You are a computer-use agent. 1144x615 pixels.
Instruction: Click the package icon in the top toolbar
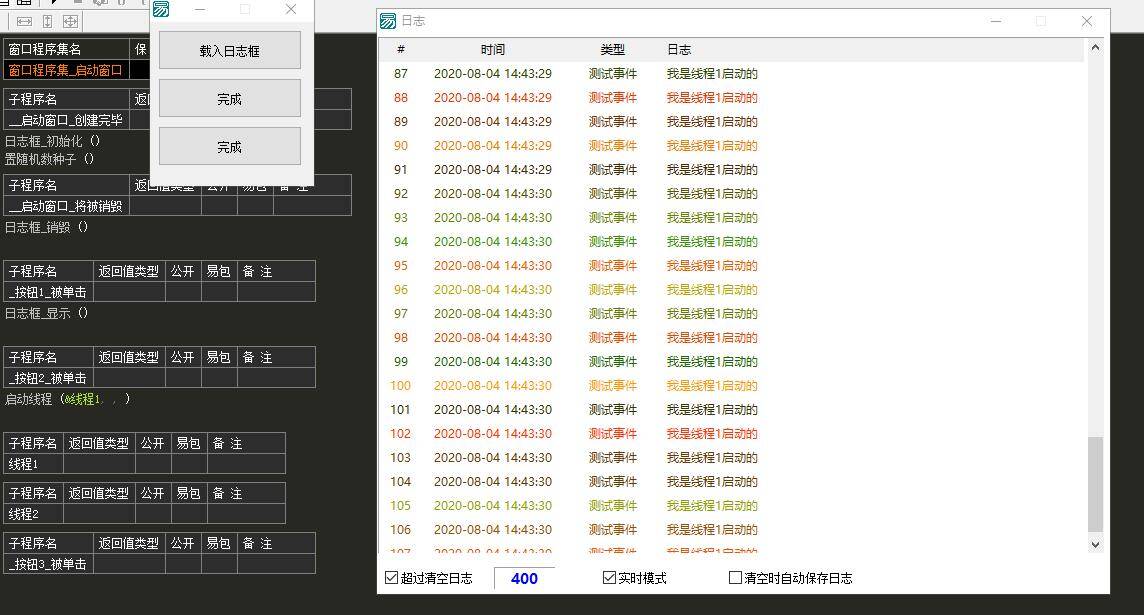pos(100,3)
